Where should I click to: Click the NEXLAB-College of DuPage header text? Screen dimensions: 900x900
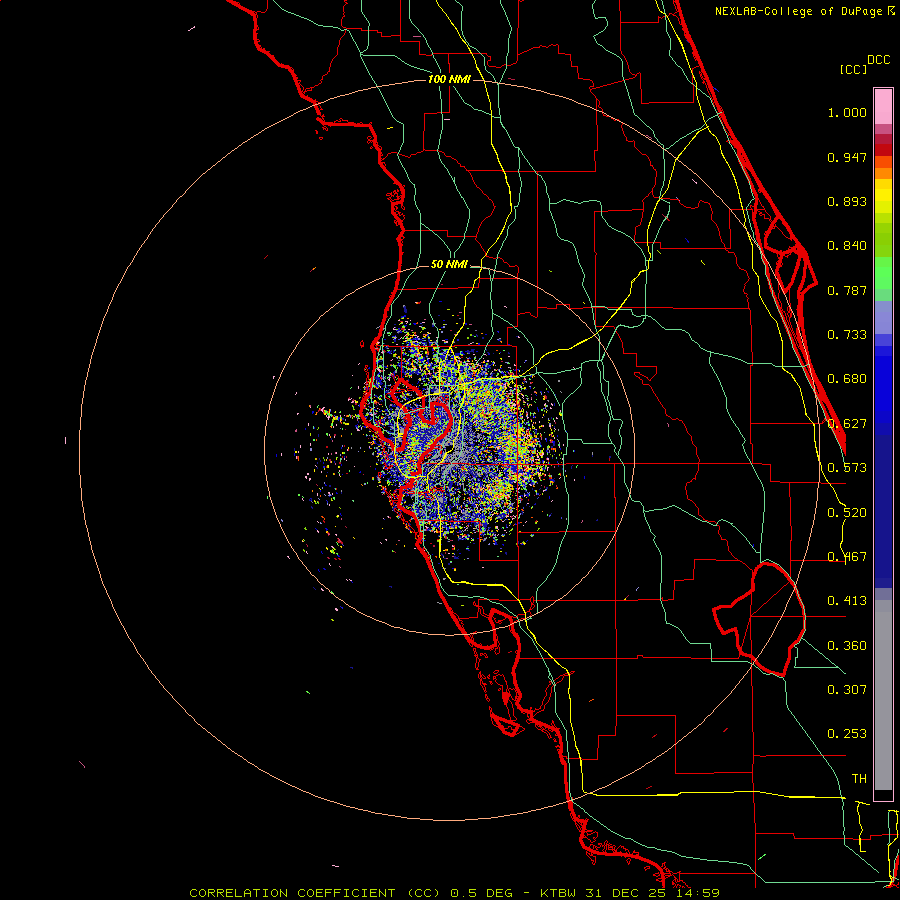tap(798, 11)
